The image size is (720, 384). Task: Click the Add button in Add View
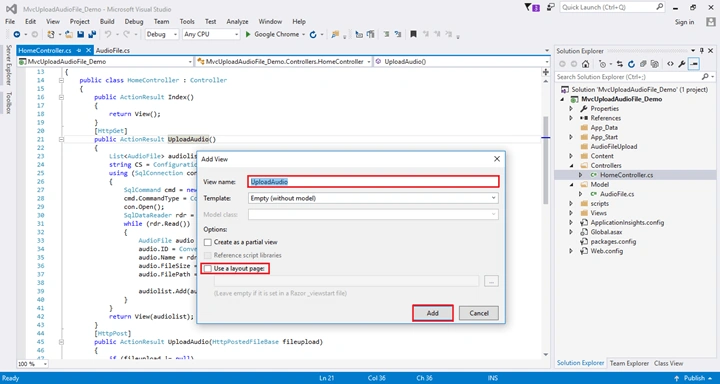pyautogui.click(x=433, y=313)
